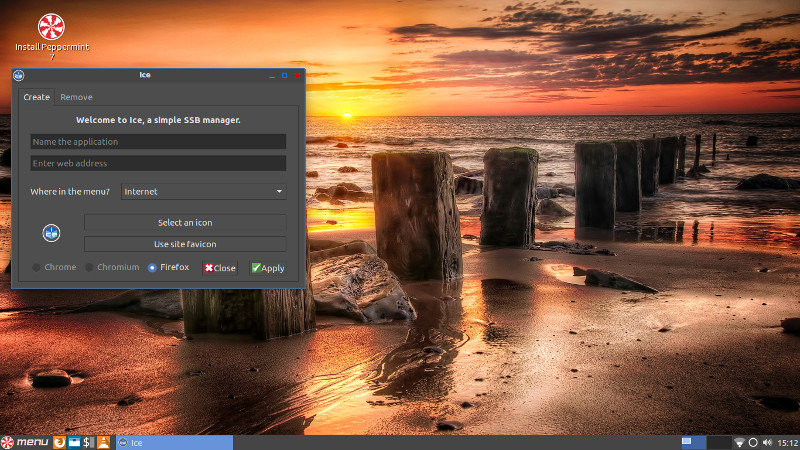Launch the file manager from the panel
This screenshot has height=450, width=800.
[x=74, y=442]
